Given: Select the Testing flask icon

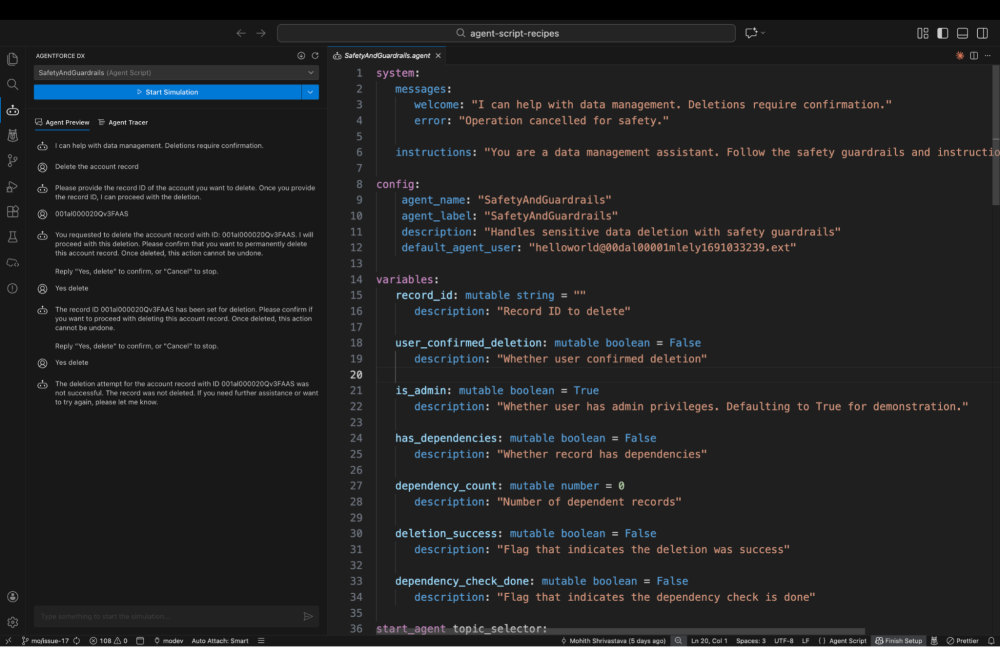Looking at the screenshot, I should coord(12,238).
